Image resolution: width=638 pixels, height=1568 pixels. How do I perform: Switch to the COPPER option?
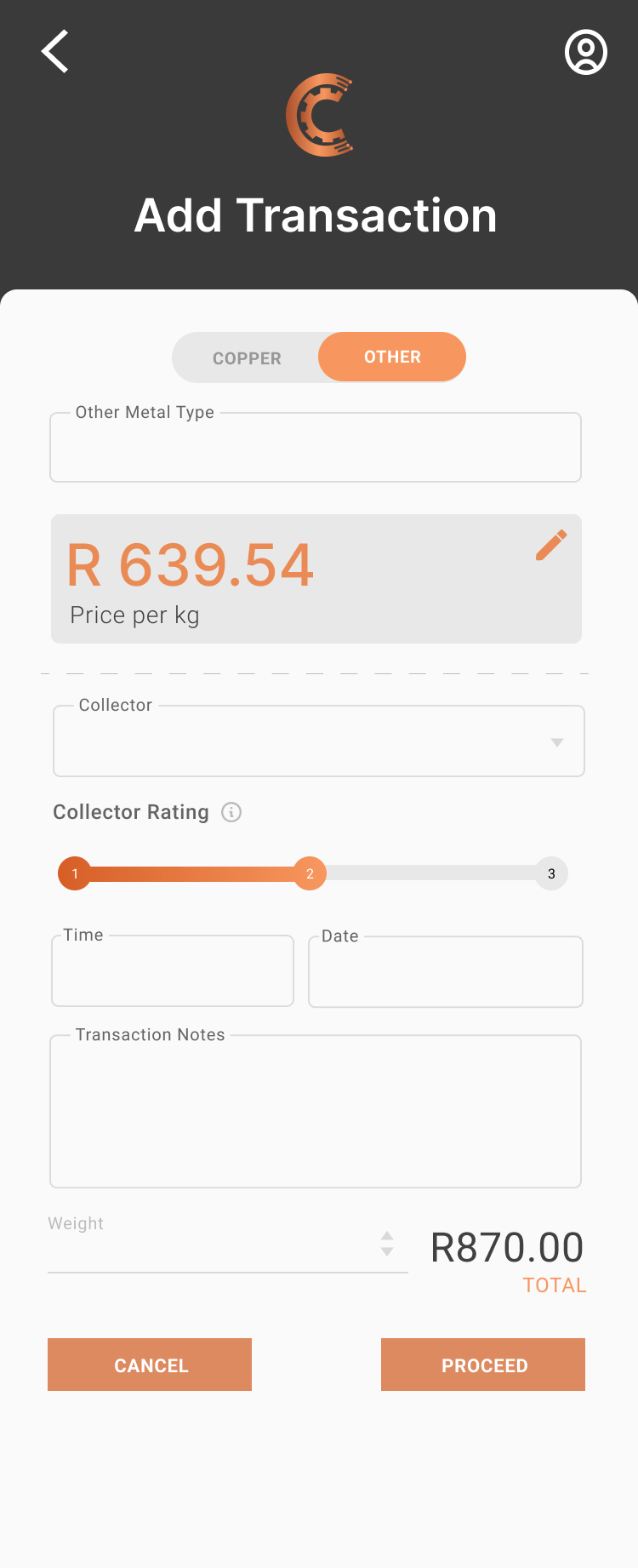(x=247, y=358)
